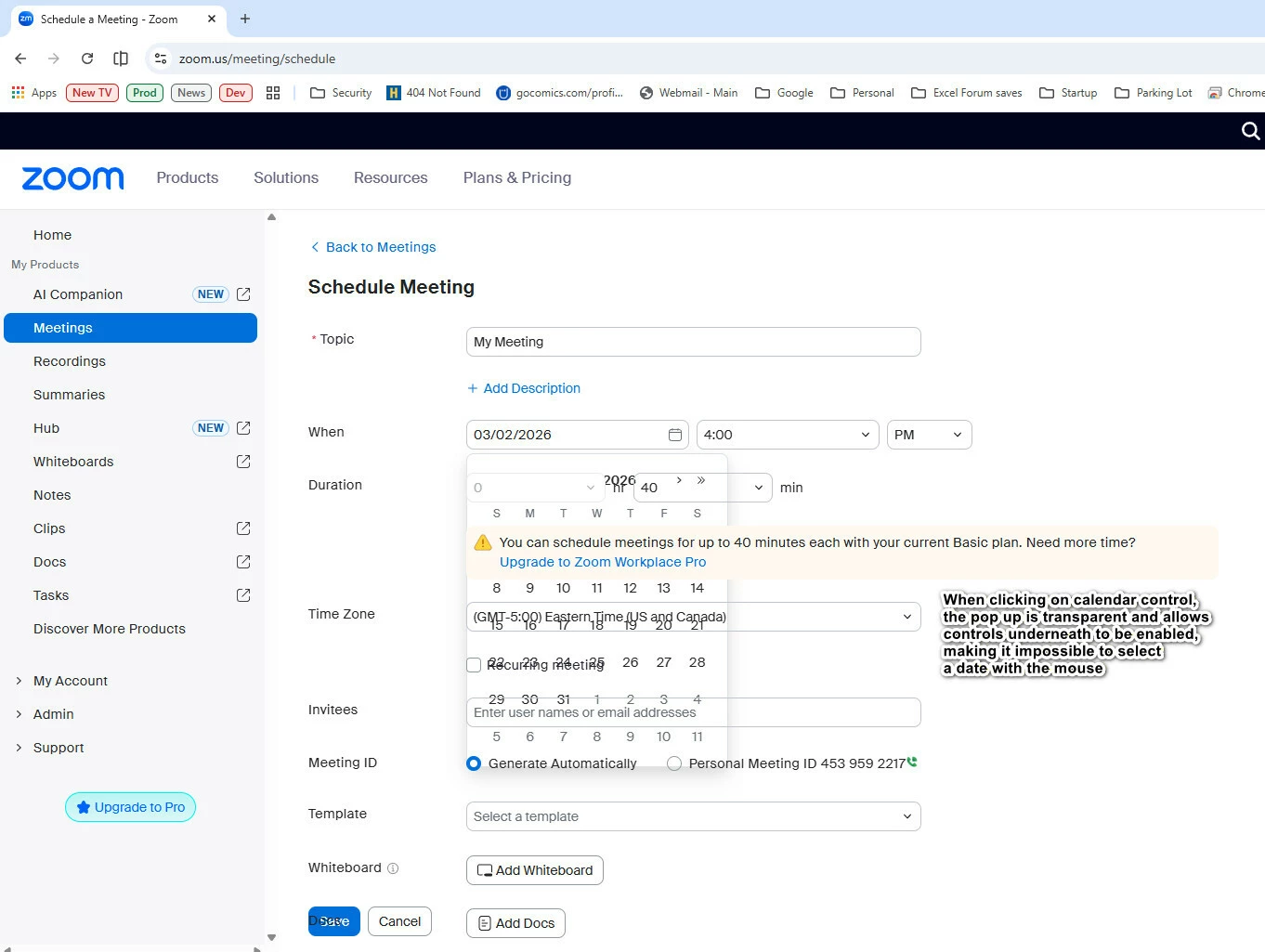Click the blue Save button
Screen dimensions: 1265x952
click(x=334, y=921)
